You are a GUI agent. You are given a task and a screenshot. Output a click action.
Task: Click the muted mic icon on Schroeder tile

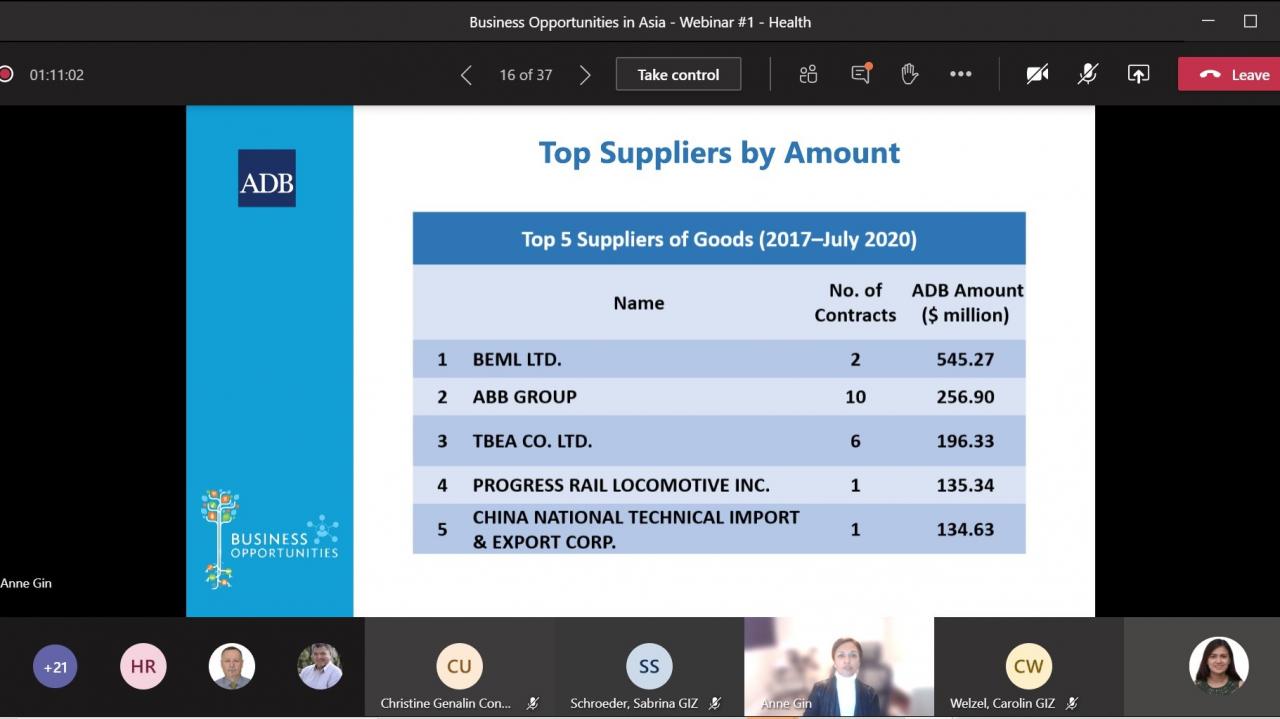[x=715, y=704]
